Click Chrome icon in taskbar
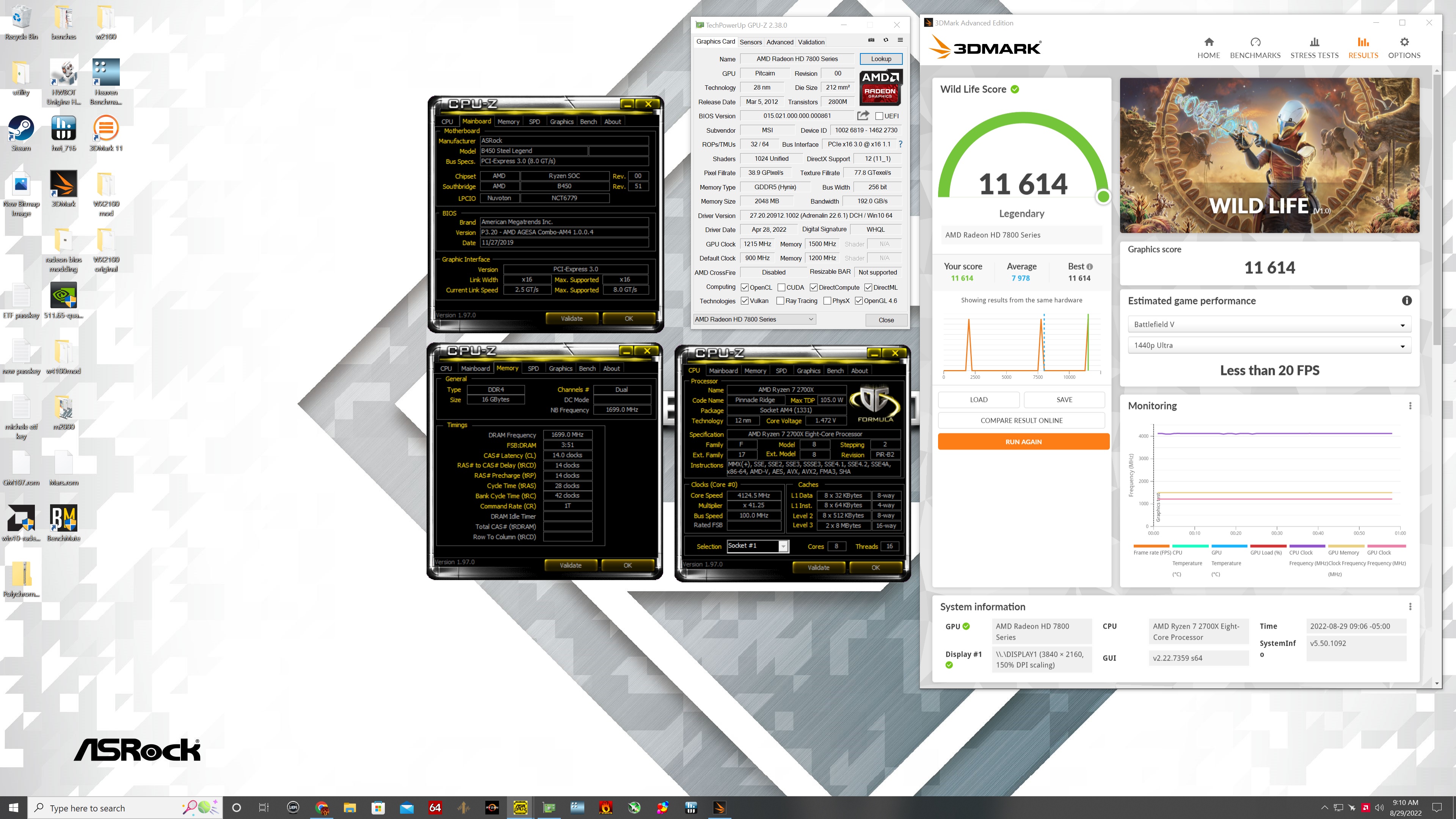Screen dimensions: 1456x819 [x=322, y=808]
